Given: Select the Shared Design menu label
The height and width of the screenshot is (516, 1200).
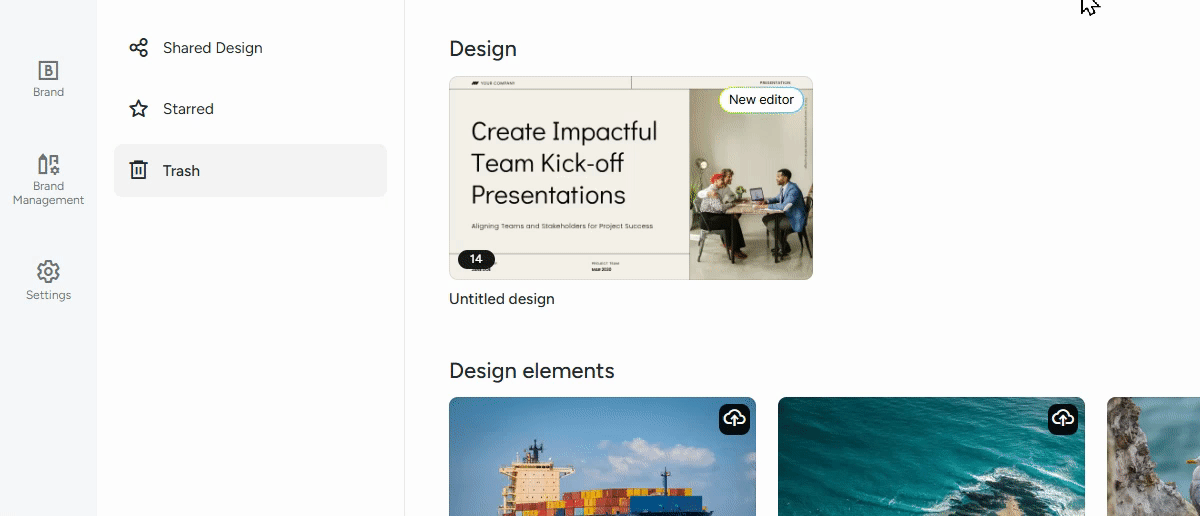Looking at the screenshot, I should pos(212,48).
